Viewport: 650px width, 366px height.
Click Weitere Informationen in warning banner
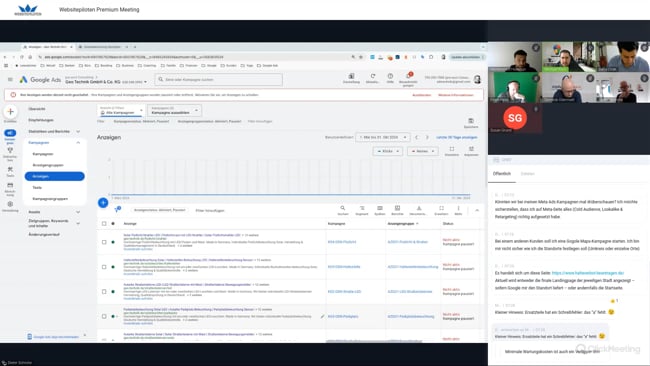(x=456, y=95)
